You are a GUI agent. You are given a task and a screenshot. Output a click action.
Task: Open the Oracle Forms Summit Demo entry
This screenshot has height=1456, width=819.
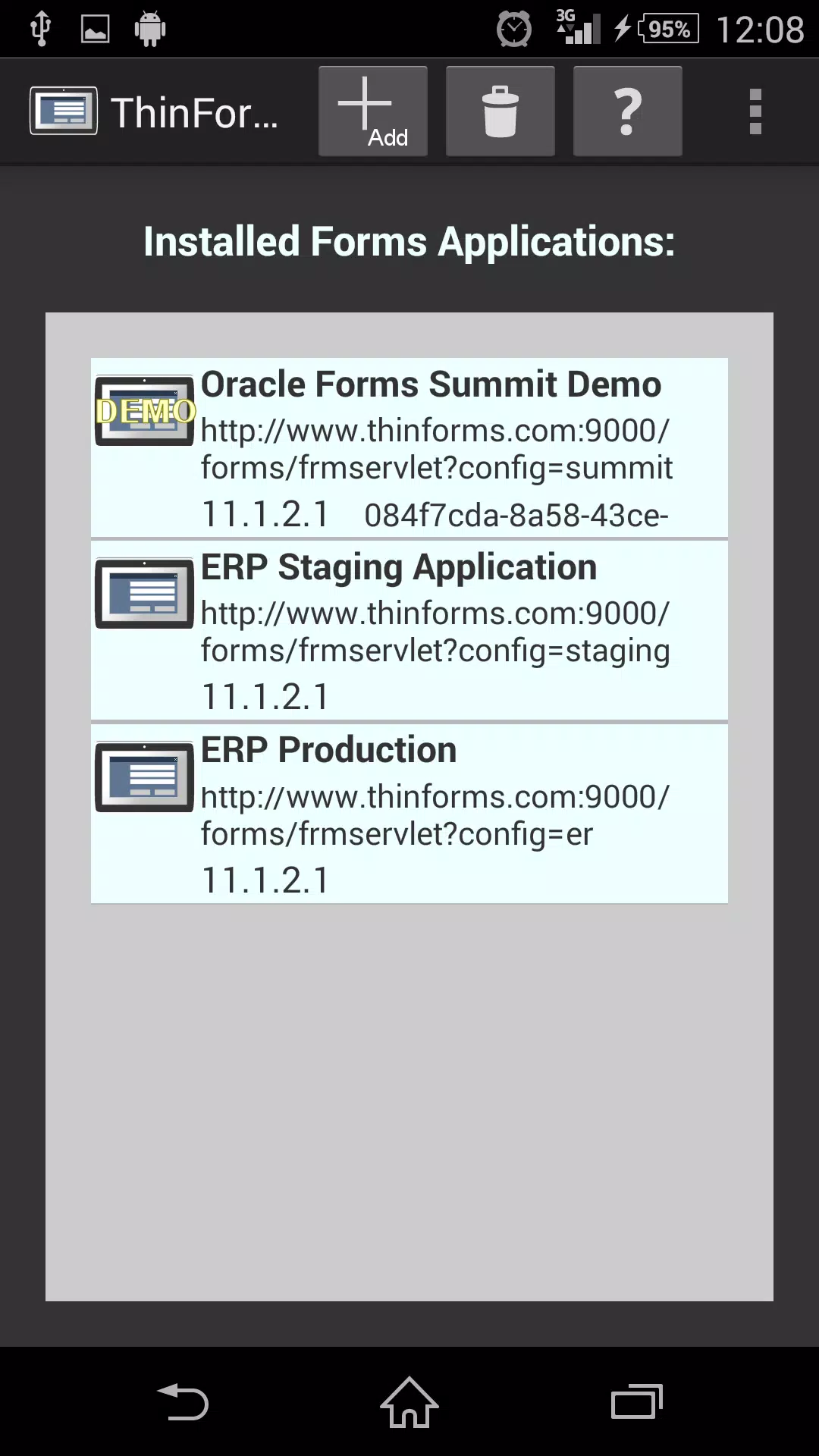click(x=409, y=447)
